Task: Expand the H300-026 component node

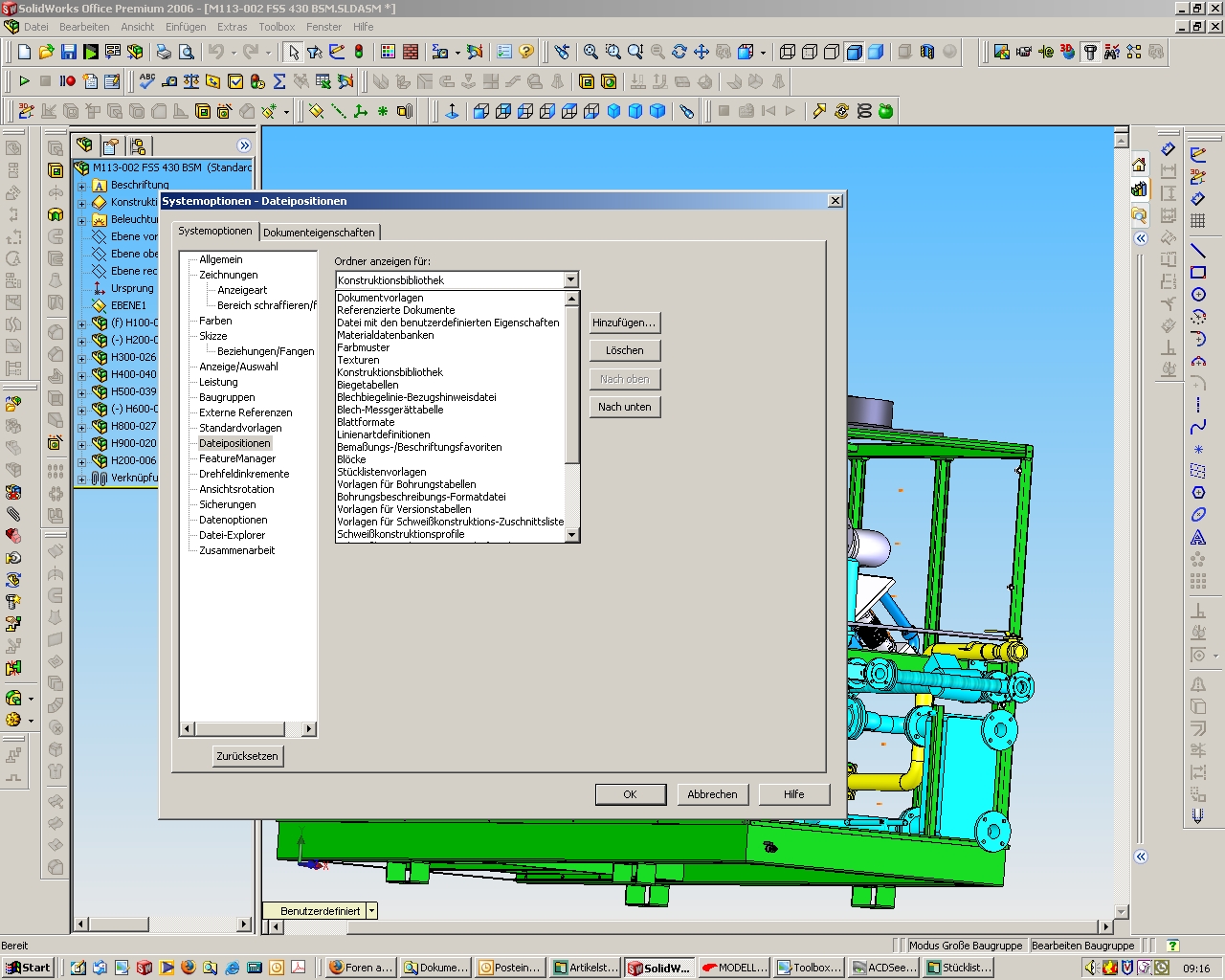Action: (x=82, y=358)
